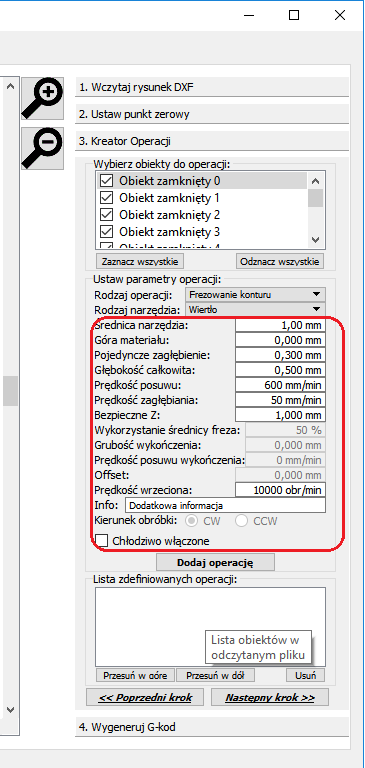The width and height of the screenshot is (365, 768).
Task: Click the Średnica narzędzia field
Action: click(x=280, y=325)
